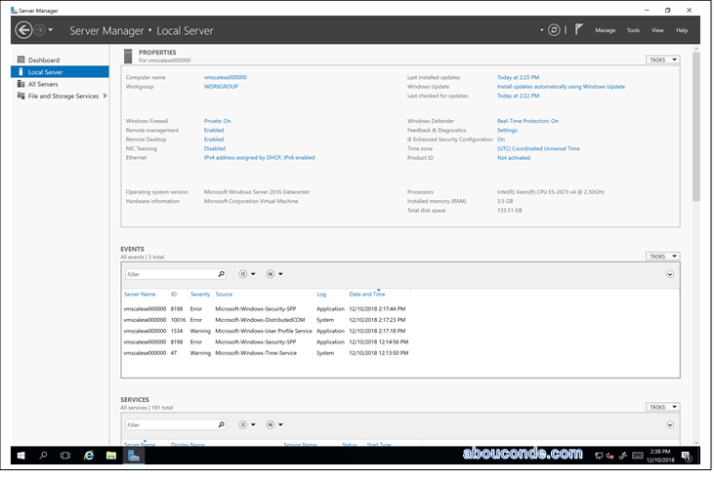Select Dashboard in the left navigation

(43, 60)
